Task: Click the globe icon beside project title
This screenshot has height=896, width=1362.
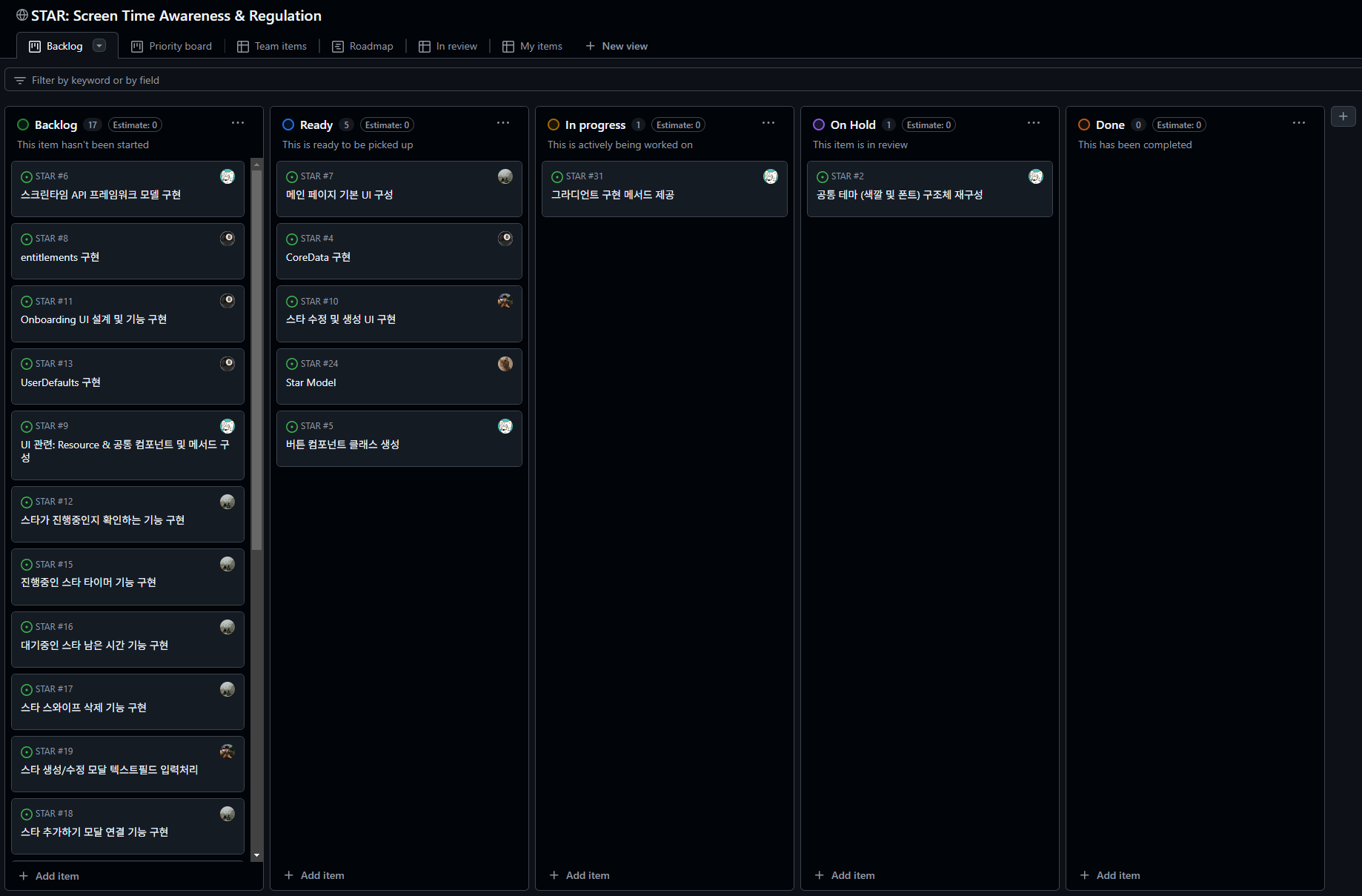Action: [22, 16]
